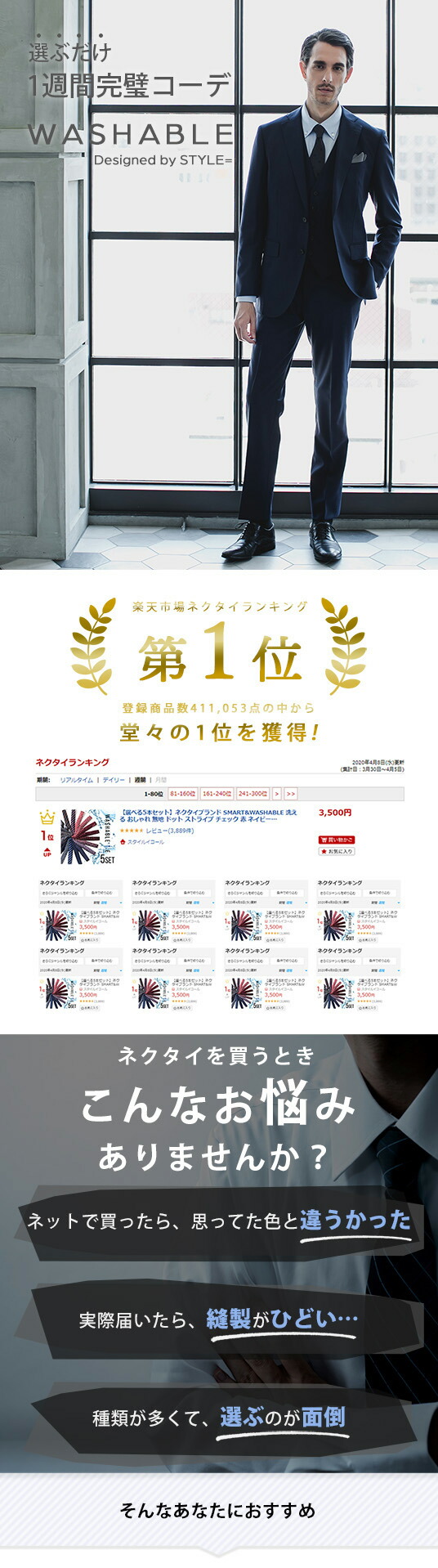Select the デイリー period tab

pos(114,780)
